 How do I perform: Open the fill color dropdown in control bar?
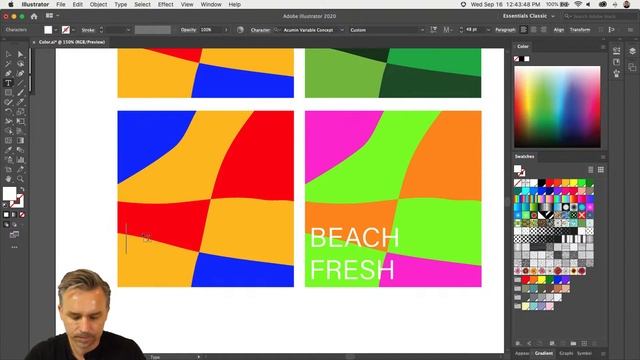point(56,30)
